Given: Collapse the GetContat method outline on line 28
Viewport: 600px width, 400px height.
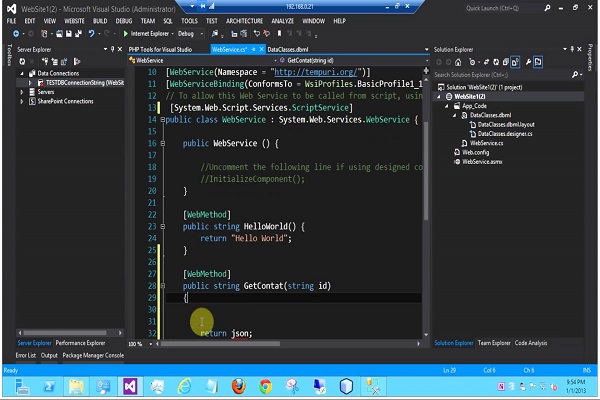Looking at the screenshot, I should pyautogui.click(x=163, y=286).
